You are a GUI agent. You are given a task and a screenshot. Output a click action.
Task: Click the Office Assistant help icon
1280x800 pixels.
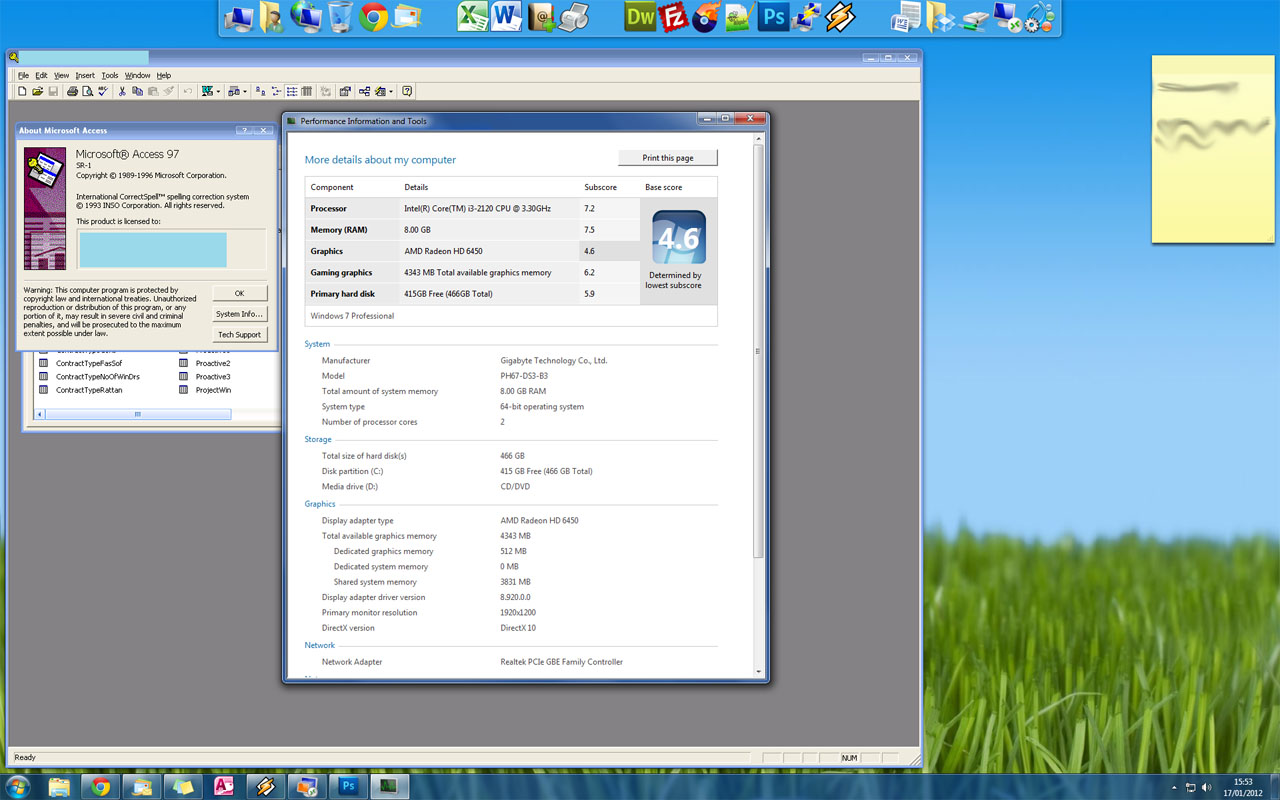click(407, 91)
